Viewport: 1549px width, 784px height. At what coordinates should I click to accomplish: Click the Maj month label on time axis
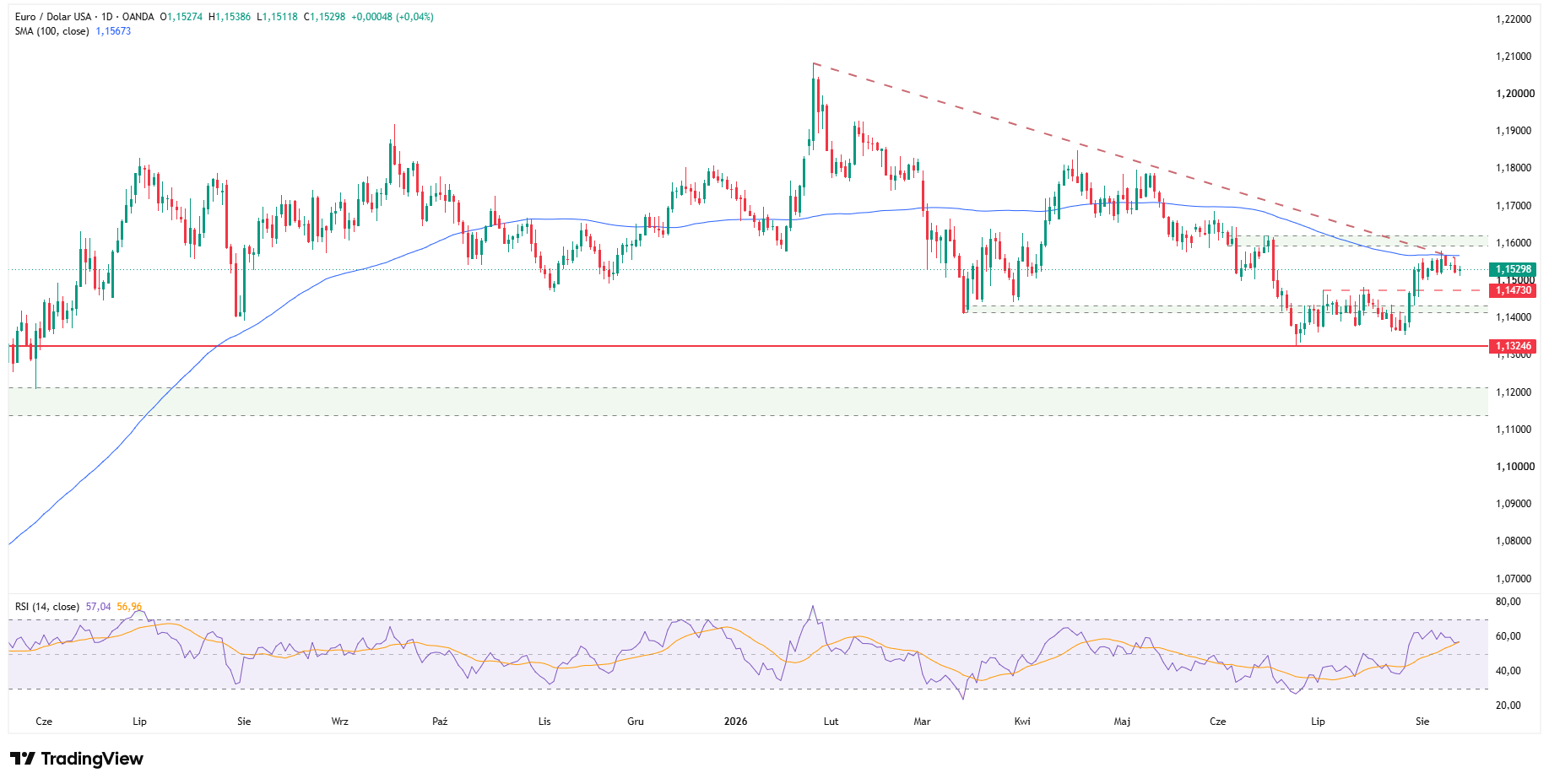pyautogui.click(x=1122, y=722)
